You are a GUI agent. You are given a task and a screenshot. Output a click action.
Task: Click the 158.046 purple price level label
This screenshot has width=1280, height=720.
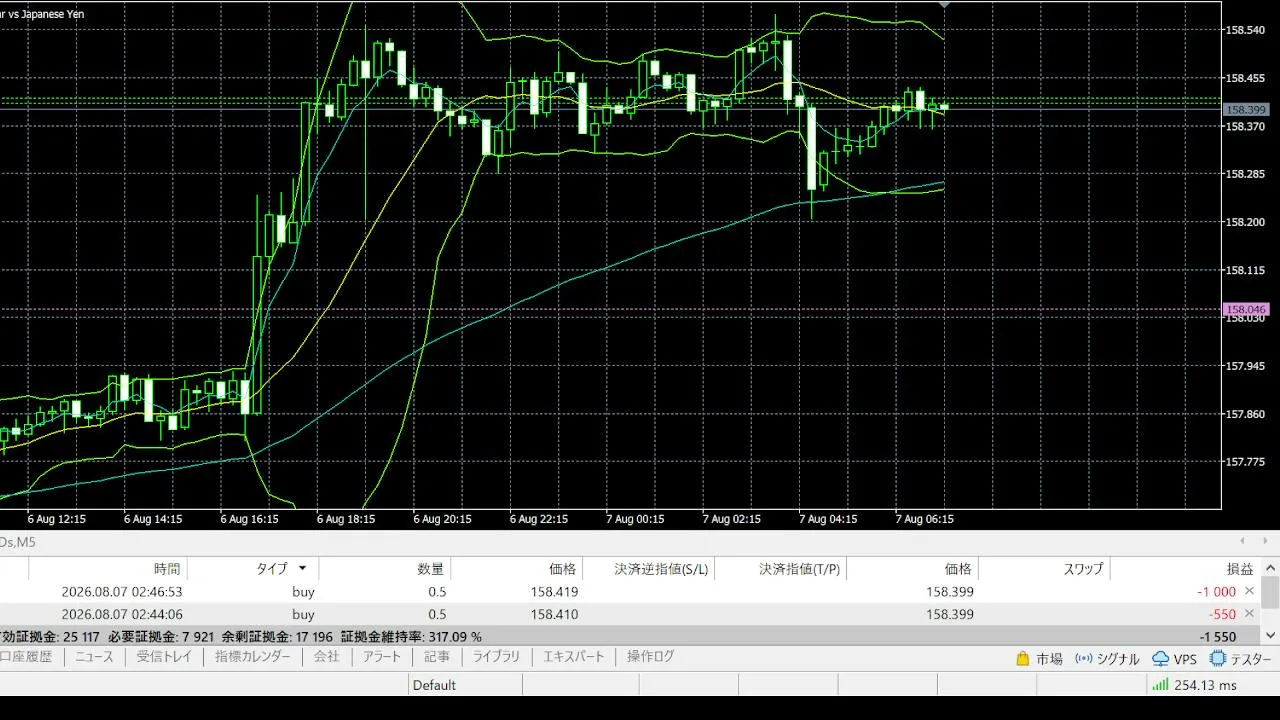click(x=1246, y=310)
